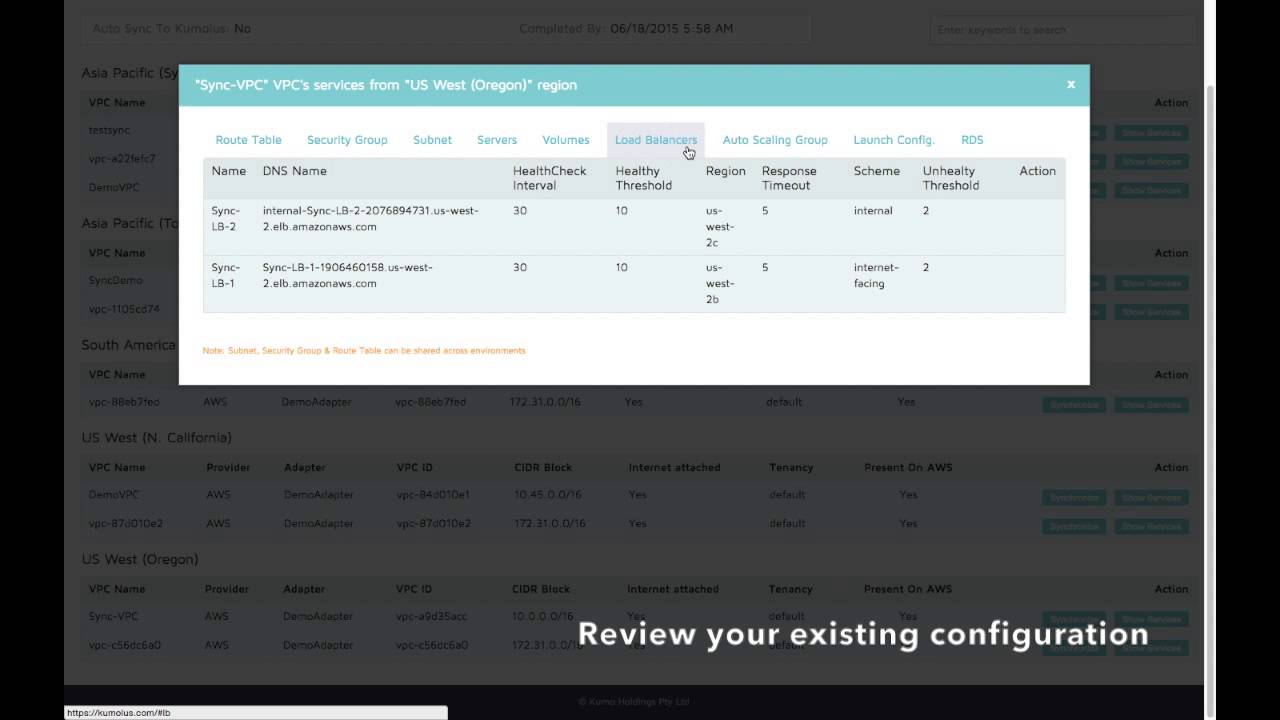The width and height of the screenshot is (1280, 720).
Task: Select the internal-Sync-LB-2 DNS name text
Action: (370, 218)
